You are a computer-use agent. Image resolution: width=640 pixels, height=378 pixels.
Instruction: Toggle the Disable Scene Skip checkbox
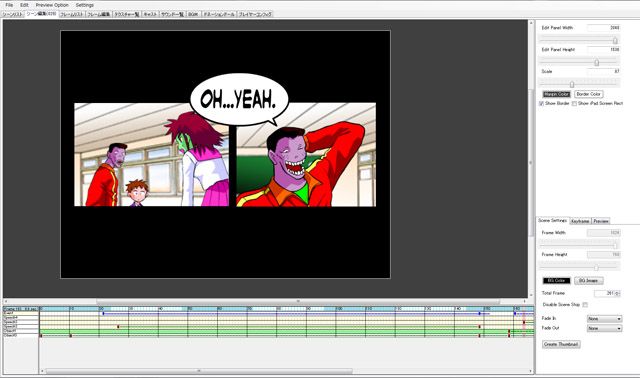click(x=585, y=305)
